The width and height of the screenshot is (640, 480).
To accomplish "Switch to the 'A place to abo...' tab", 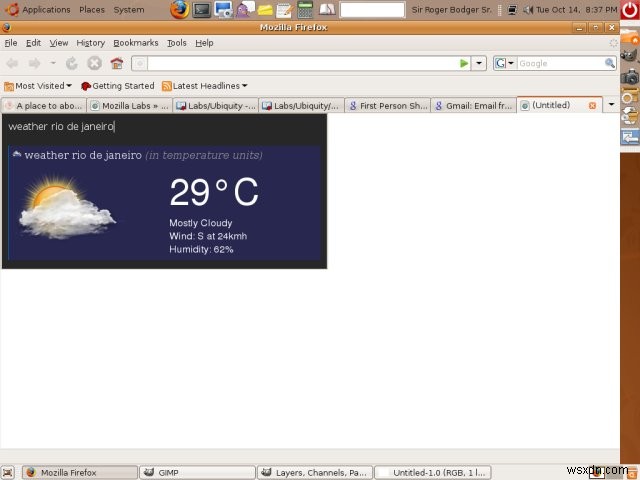I will [x=44, y=106].
